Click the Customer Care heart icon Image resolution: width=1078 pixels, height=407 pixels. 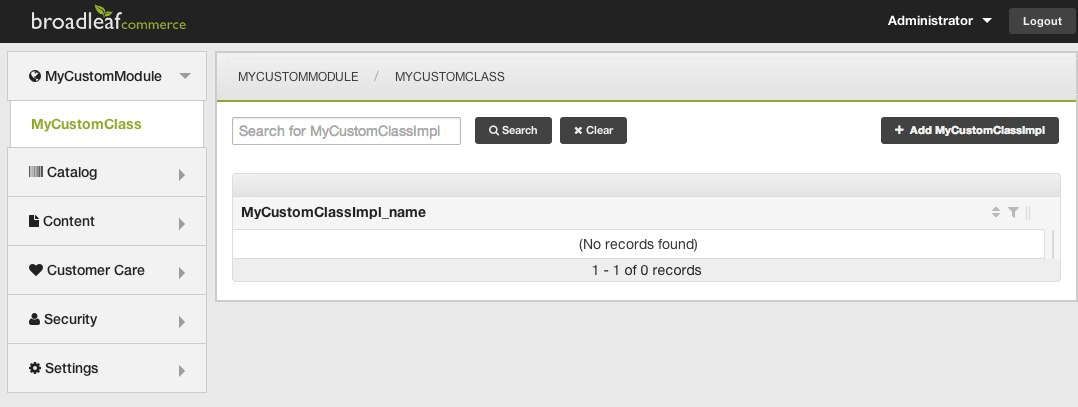[36, 270]
